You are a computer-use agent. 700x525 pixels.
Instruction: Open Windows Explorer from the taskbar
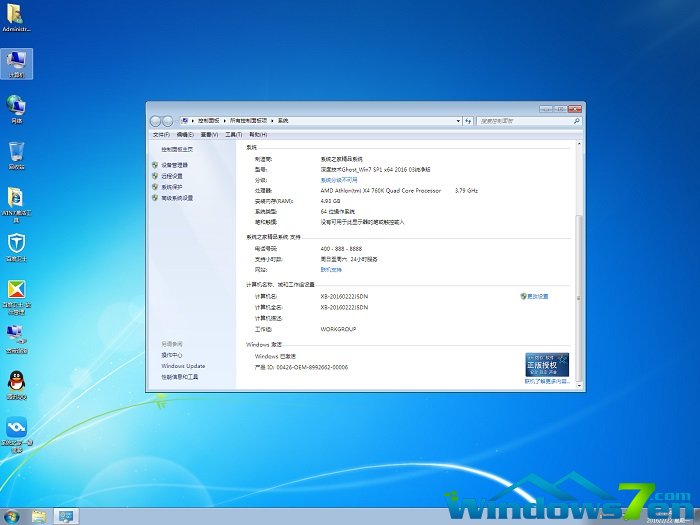click(x=39, y=517)
